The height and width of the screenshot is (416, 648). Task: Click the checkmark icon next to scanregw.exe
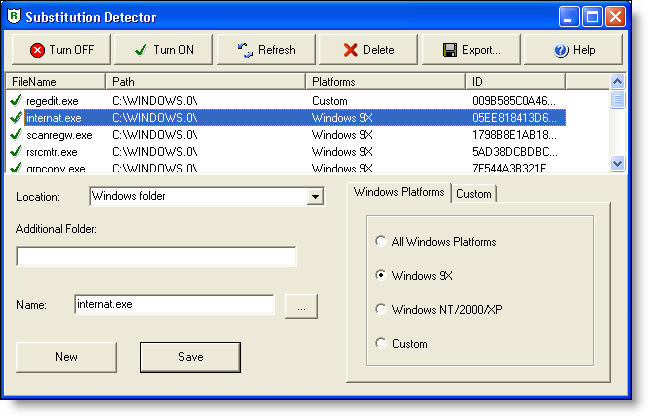click(16, 134)
